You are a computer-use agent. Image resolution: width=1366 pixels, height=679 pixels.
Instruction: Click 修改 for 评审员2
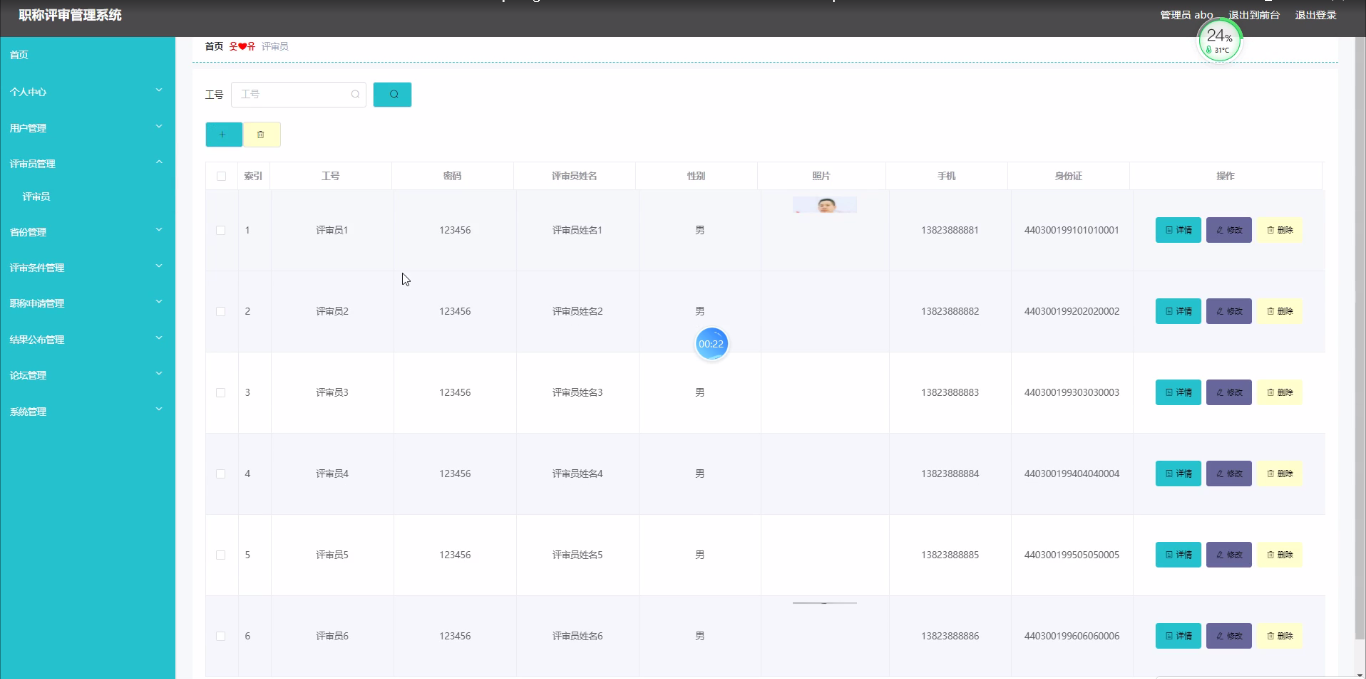1228,311
